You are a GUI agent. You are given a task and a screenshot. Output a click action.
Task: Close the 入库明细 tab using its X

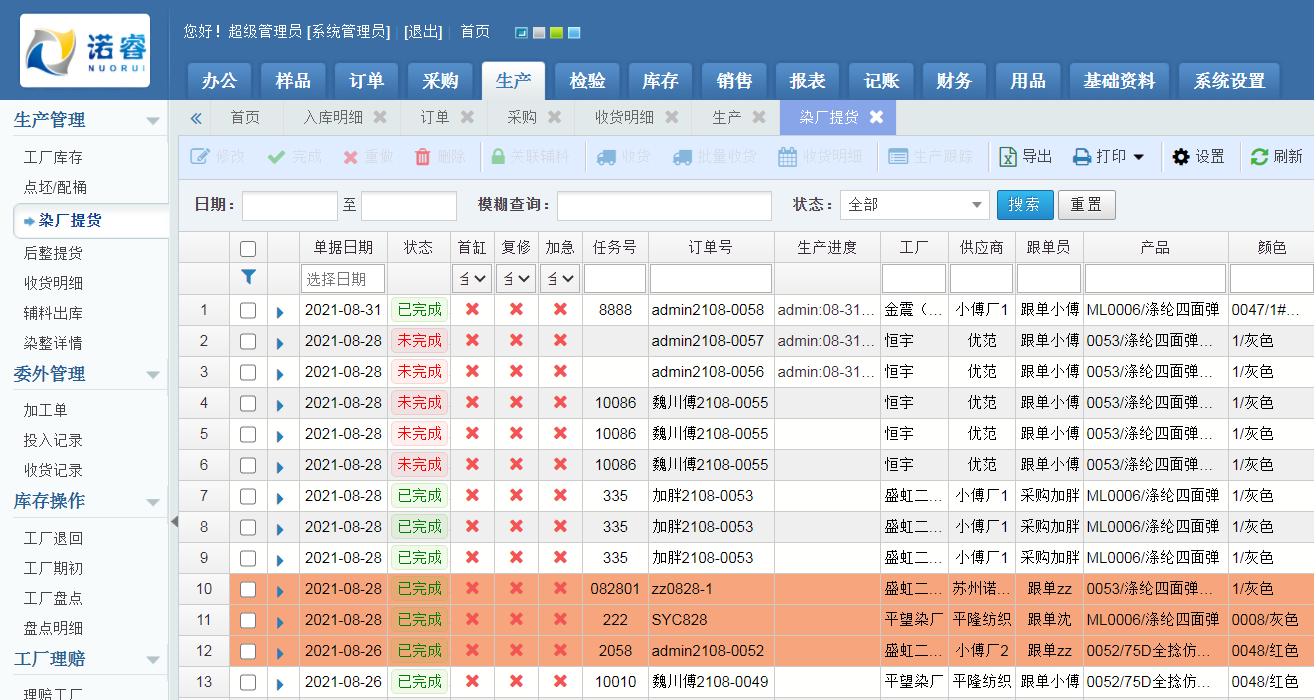tap(380, 117)
